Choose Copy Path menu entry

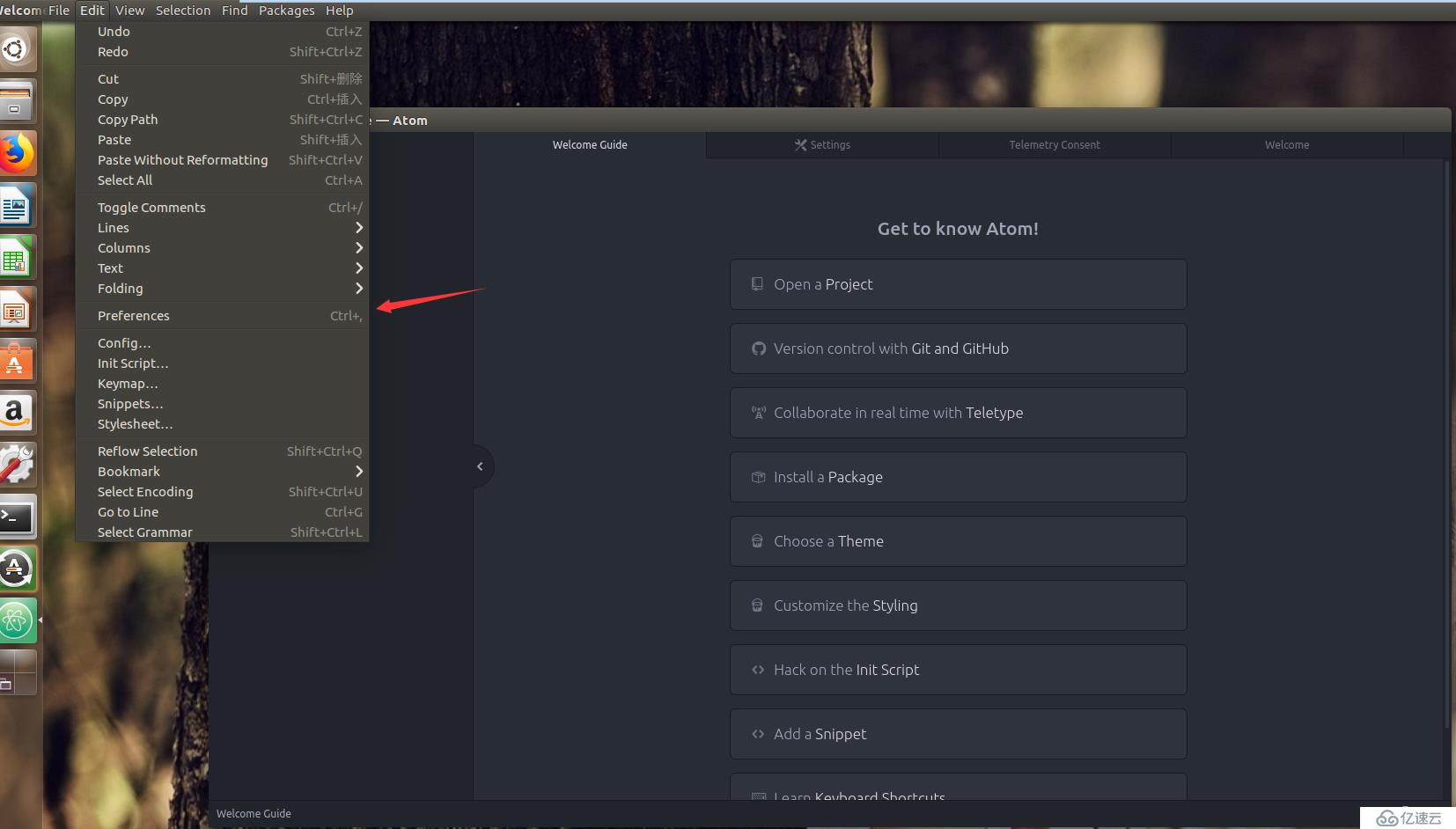pyautogui.click(x=222, y=120)
